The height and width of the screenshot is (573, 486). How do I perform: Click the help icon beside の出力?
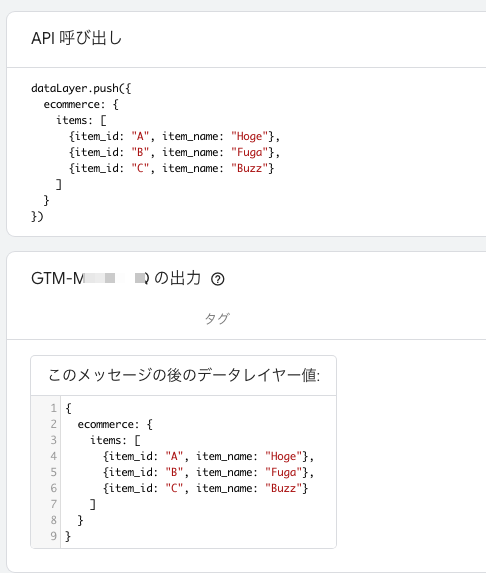(x=217, y=279)
